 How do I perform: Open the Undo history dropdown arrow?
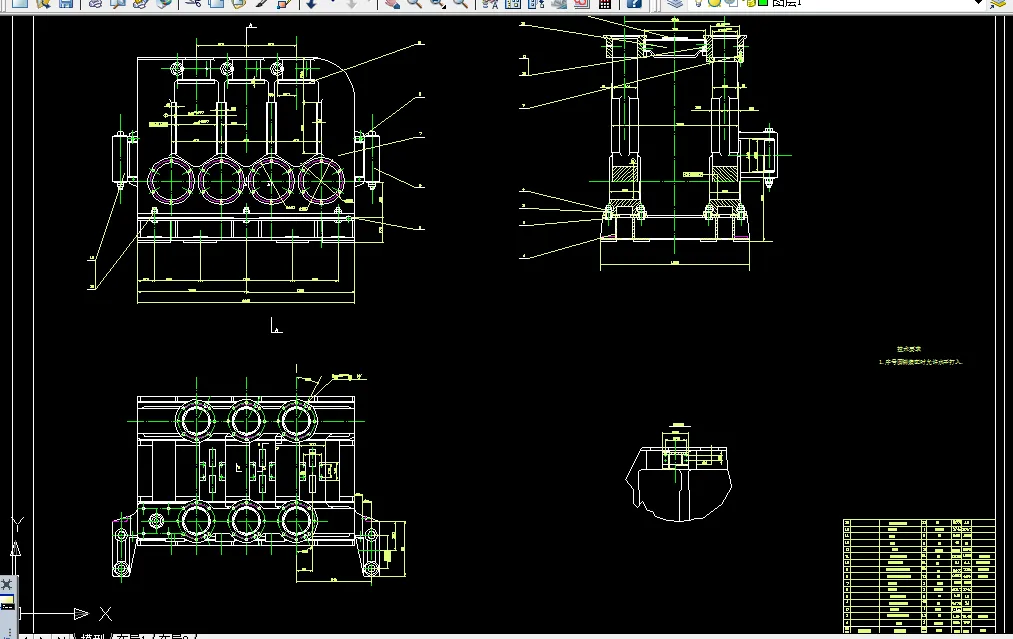332,3
